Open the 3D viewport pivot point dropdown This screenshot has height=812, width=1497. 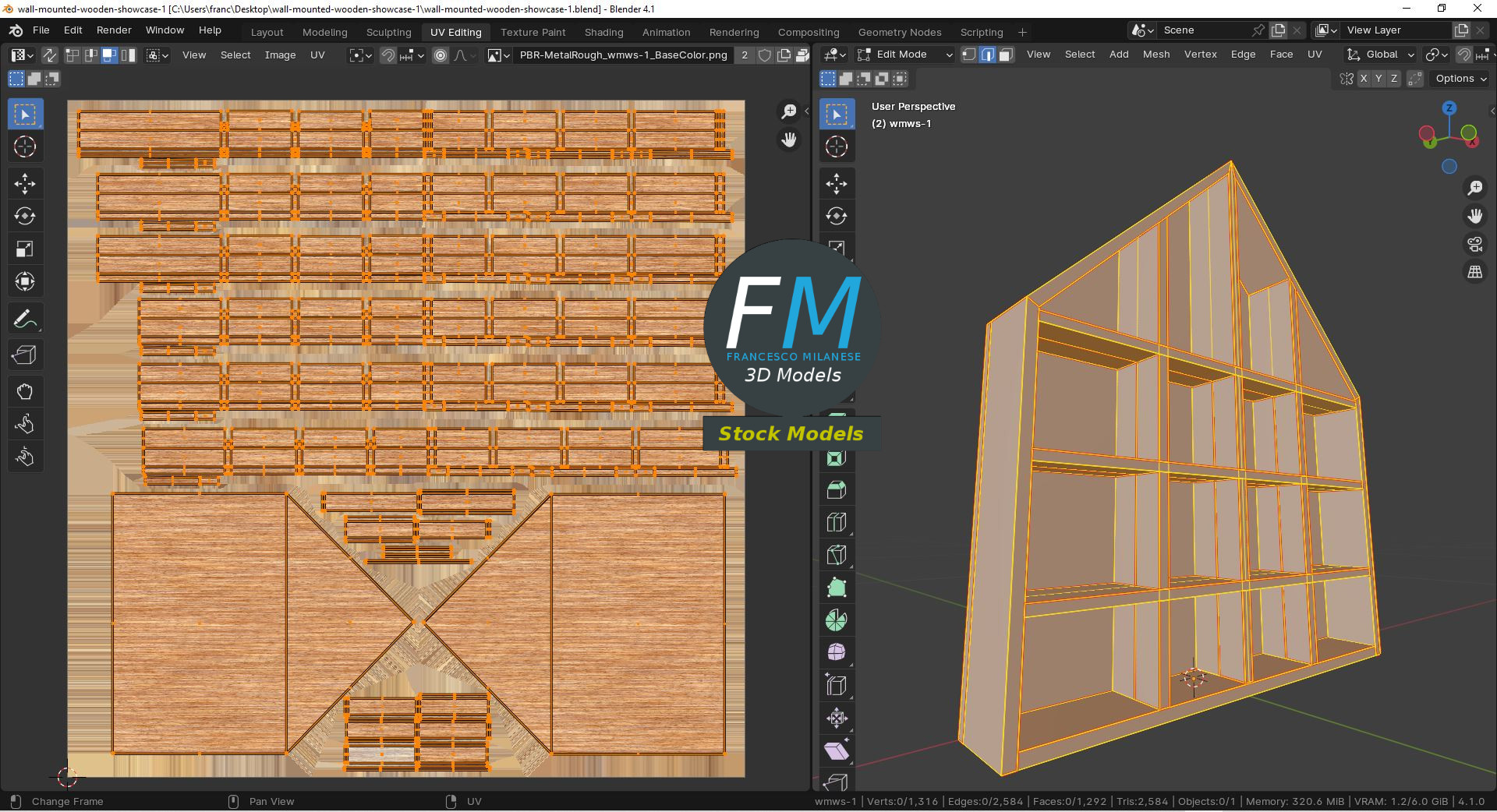point(1435,55)
